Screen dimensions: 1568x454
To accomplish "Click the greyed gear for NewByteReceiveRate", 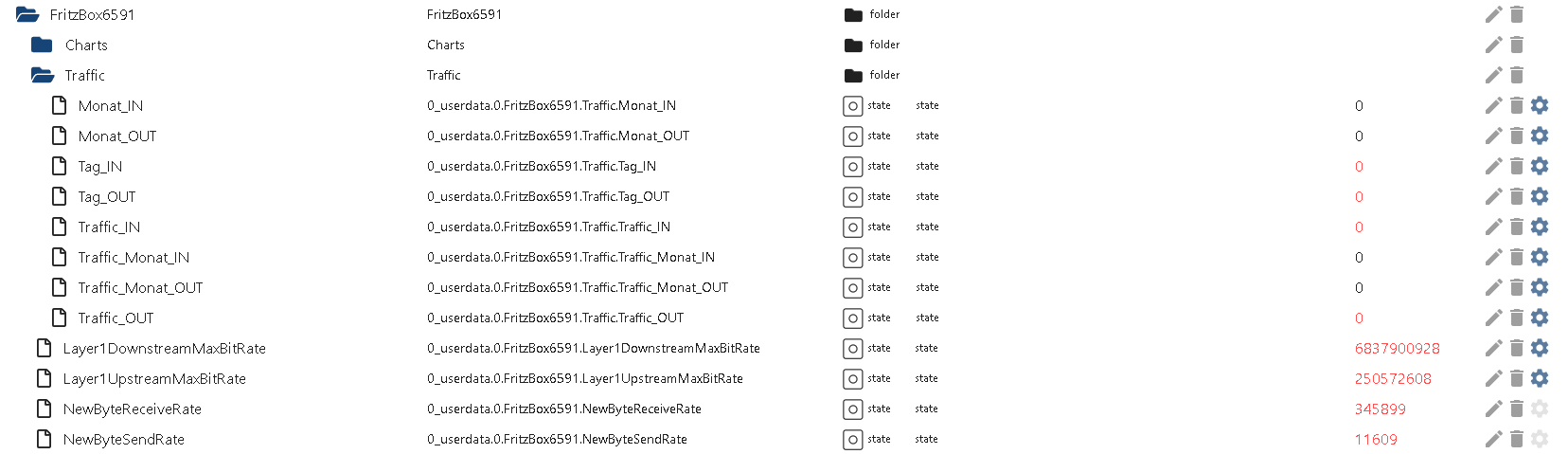I will click(1540, 409).
